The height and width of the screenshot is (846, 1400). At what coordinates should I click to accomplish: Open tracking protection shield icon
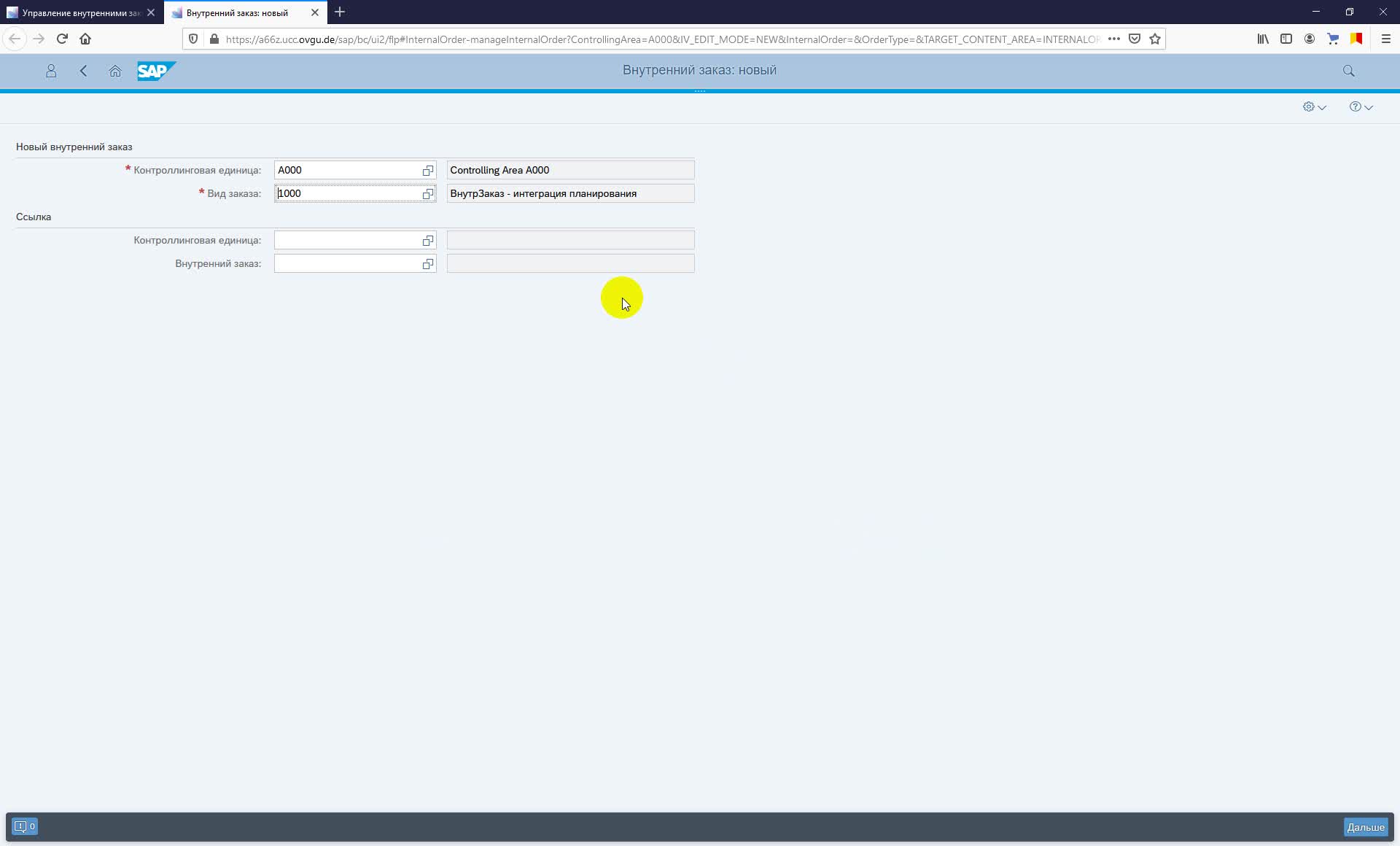coord(193,39)
